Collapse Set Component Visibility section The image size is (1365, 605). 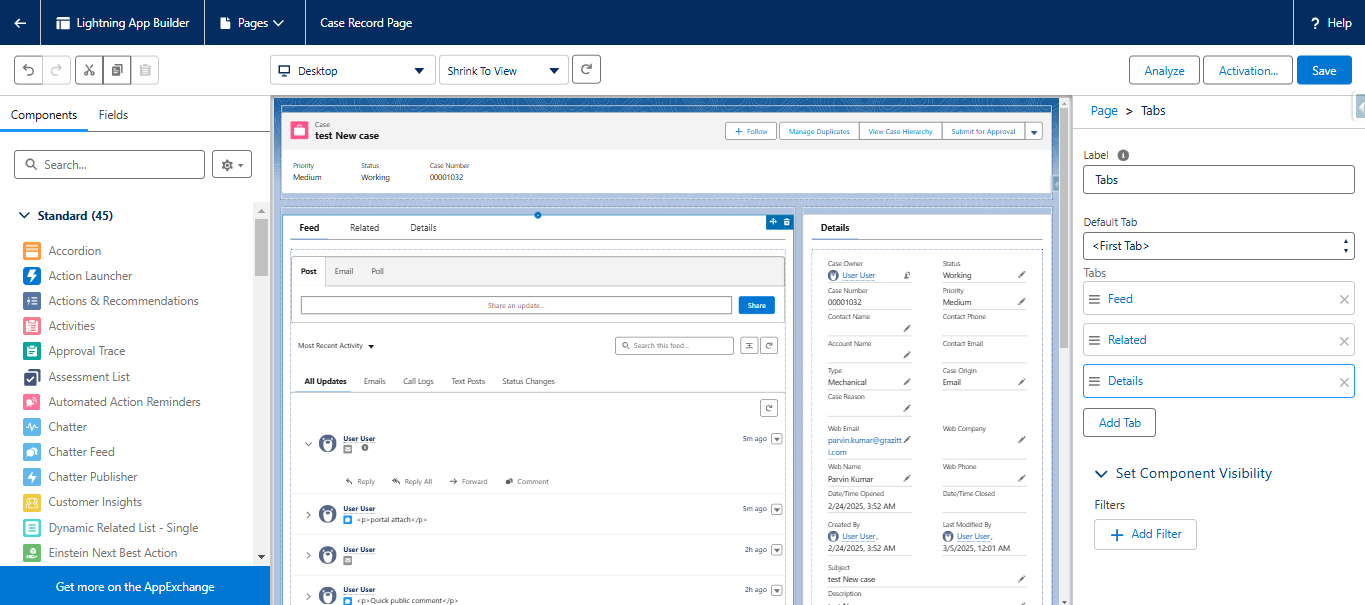pos(1101,474)
